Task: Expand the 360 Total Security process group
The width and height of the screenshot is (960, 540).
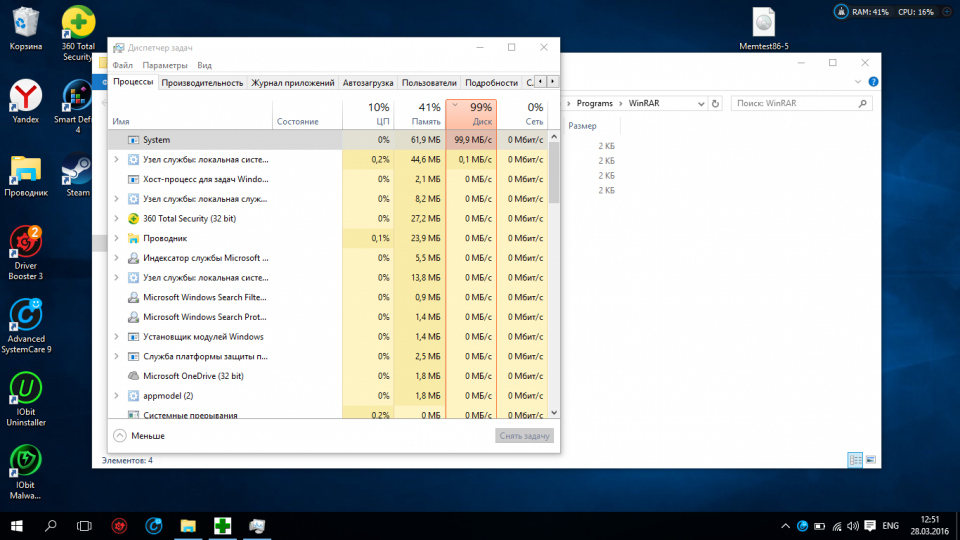Action: click(x=118, y=218)
